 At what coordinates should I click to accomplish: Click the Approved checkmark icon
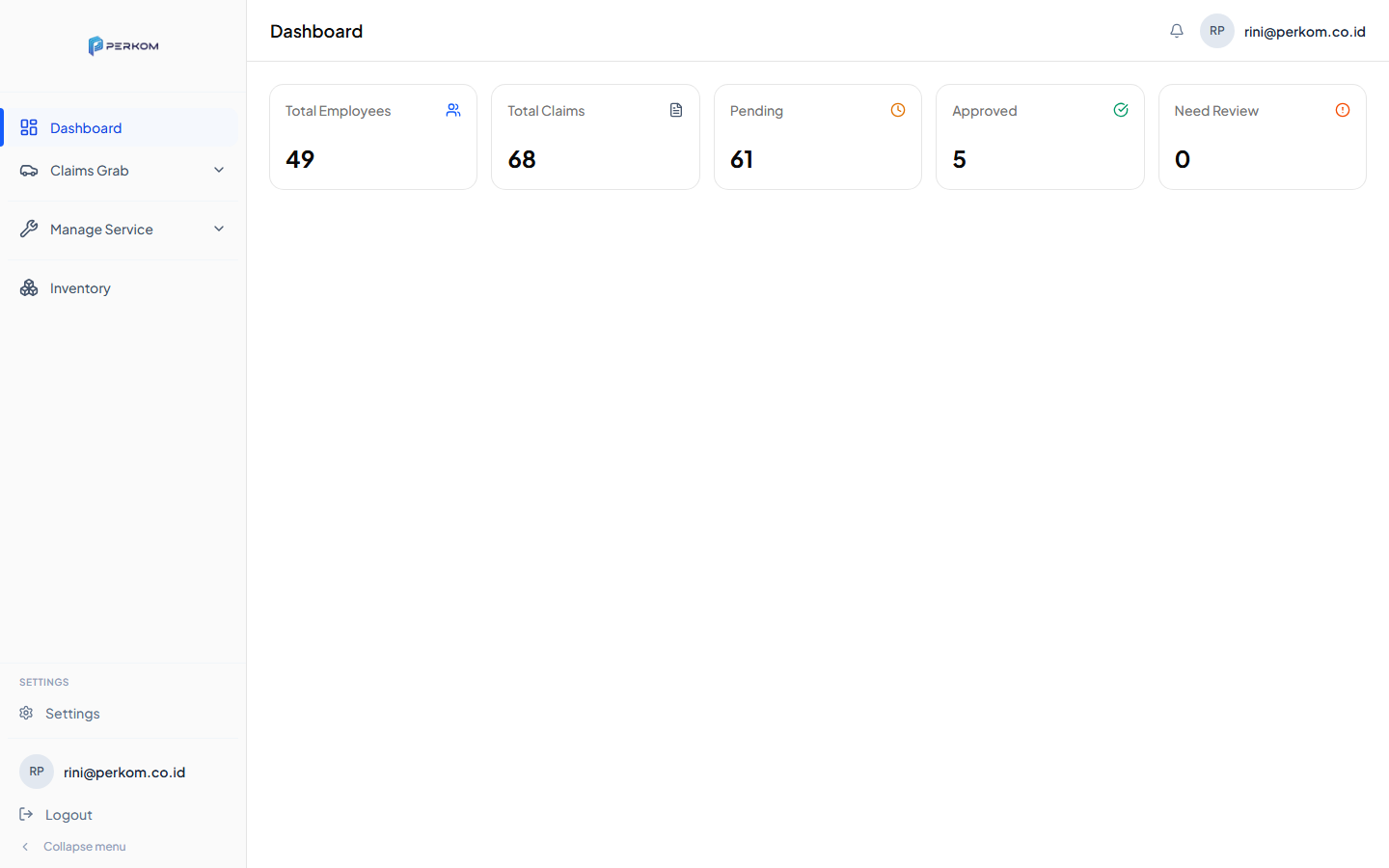[x=1121, y=110]
